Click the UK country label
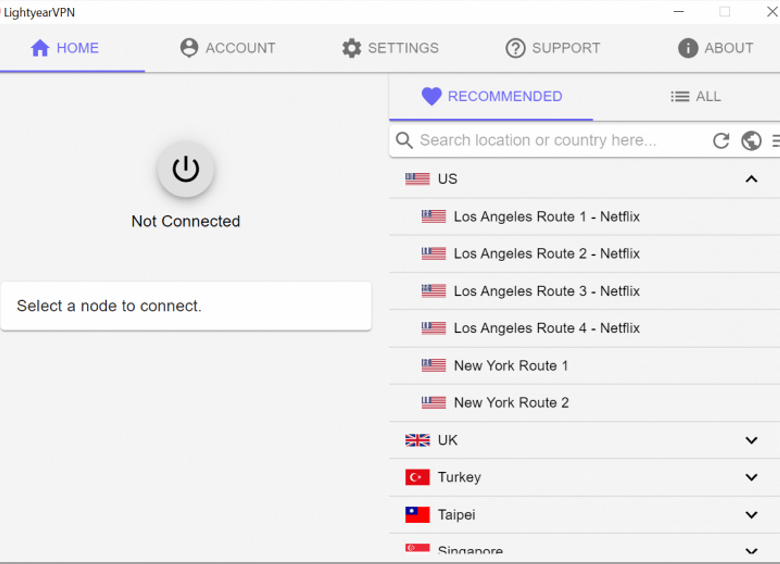780x564 pixels. [x=447, y=440]
